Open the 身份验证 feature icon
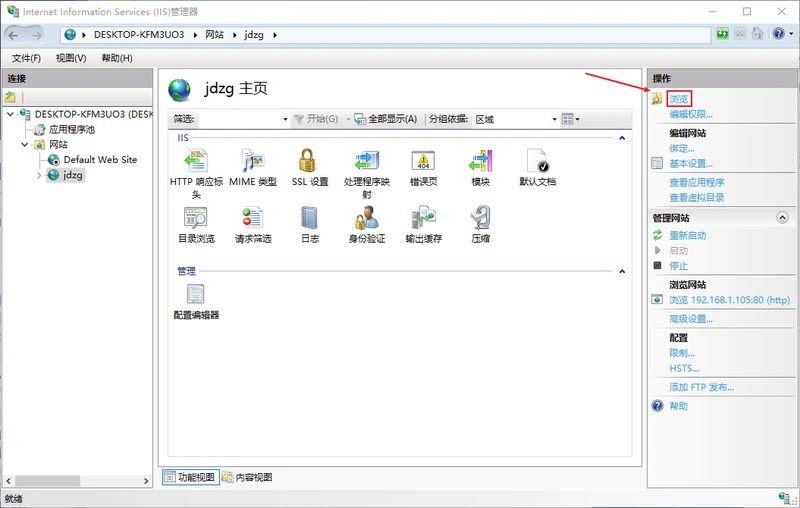Screen dimensions: 800x508 (367, 218)
